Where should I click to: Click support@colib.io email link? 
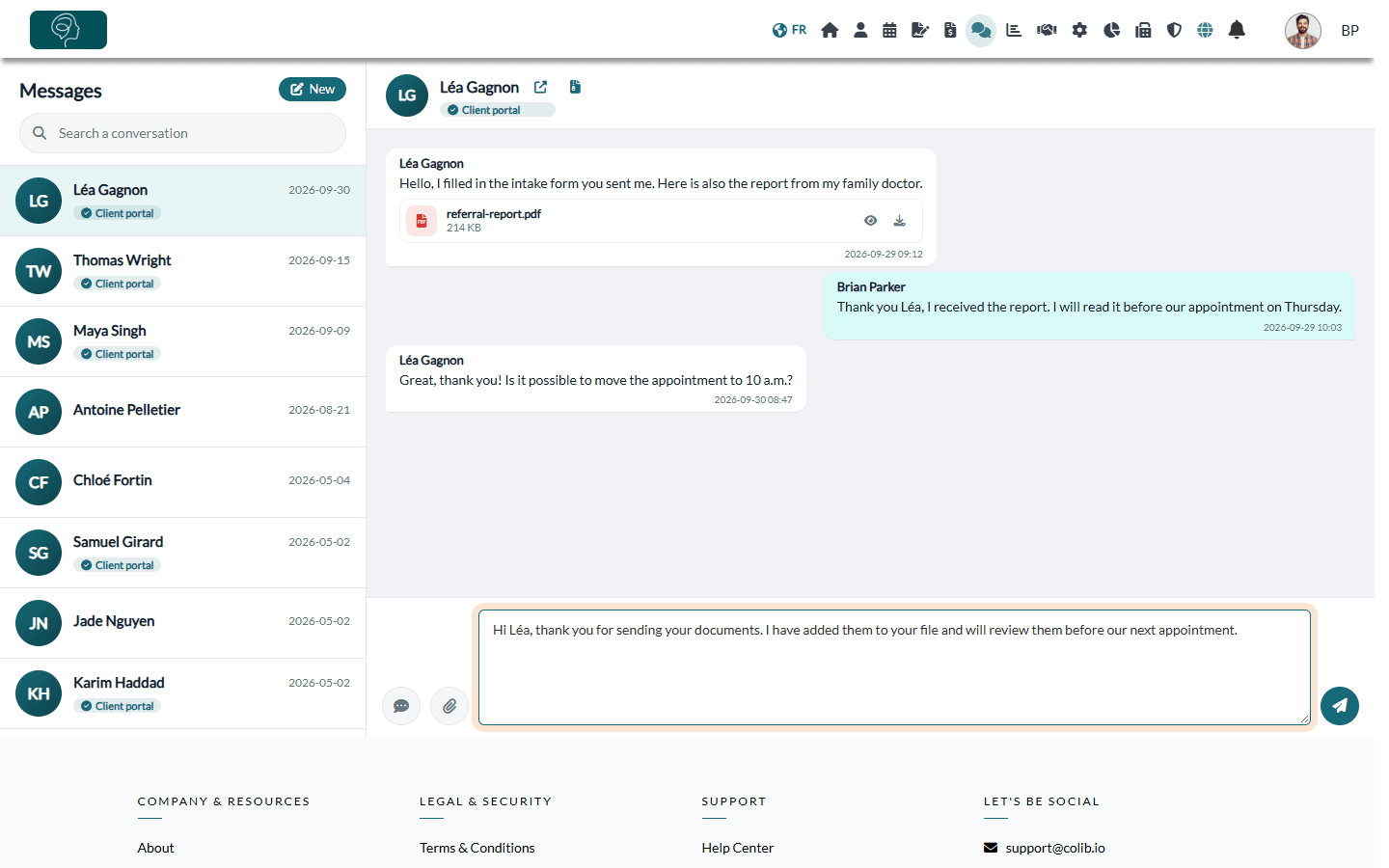pyautogui.click(x=1054, y=848)
